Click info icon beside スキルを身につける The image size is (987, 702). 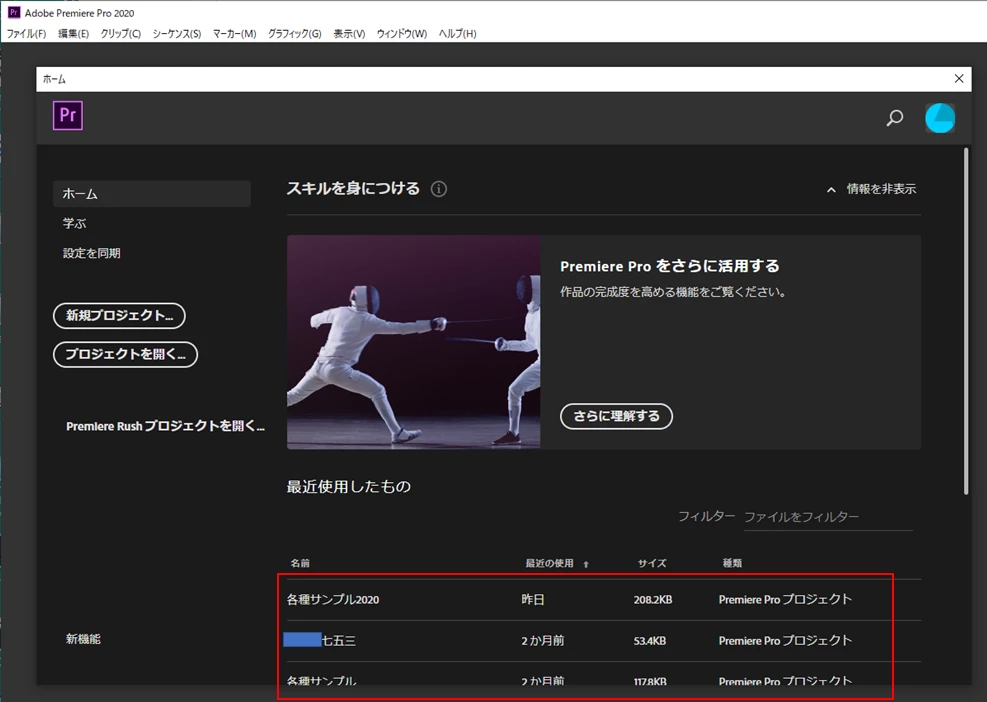[439, 189]
